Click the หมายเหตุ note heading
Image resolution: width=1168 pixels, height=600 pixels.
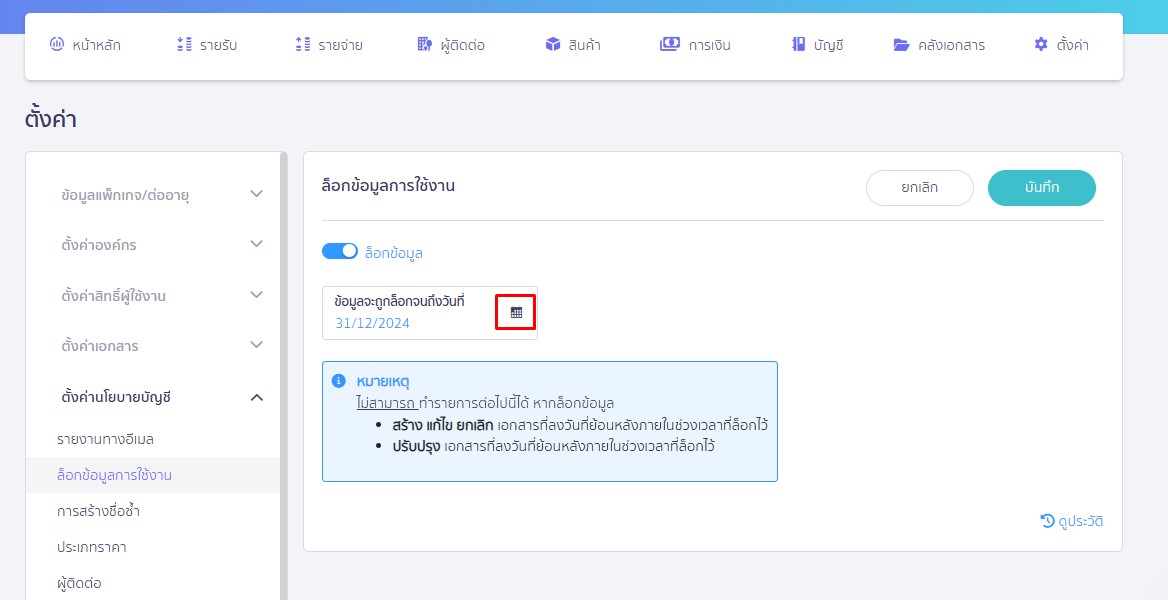pyautogui.click(x=384, y=382)
